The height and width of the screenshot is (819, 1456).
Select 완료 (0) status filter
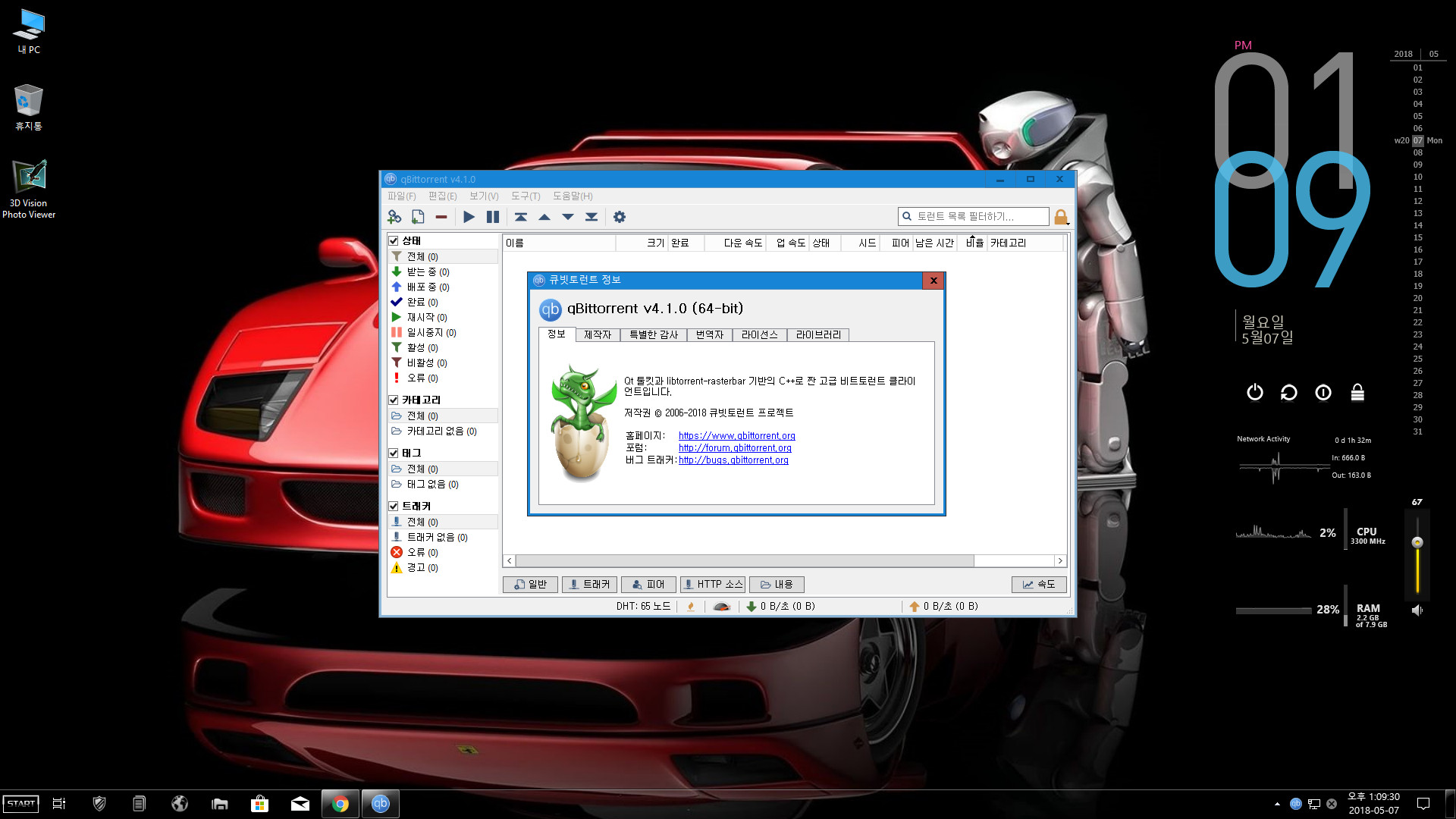[443, 303]
